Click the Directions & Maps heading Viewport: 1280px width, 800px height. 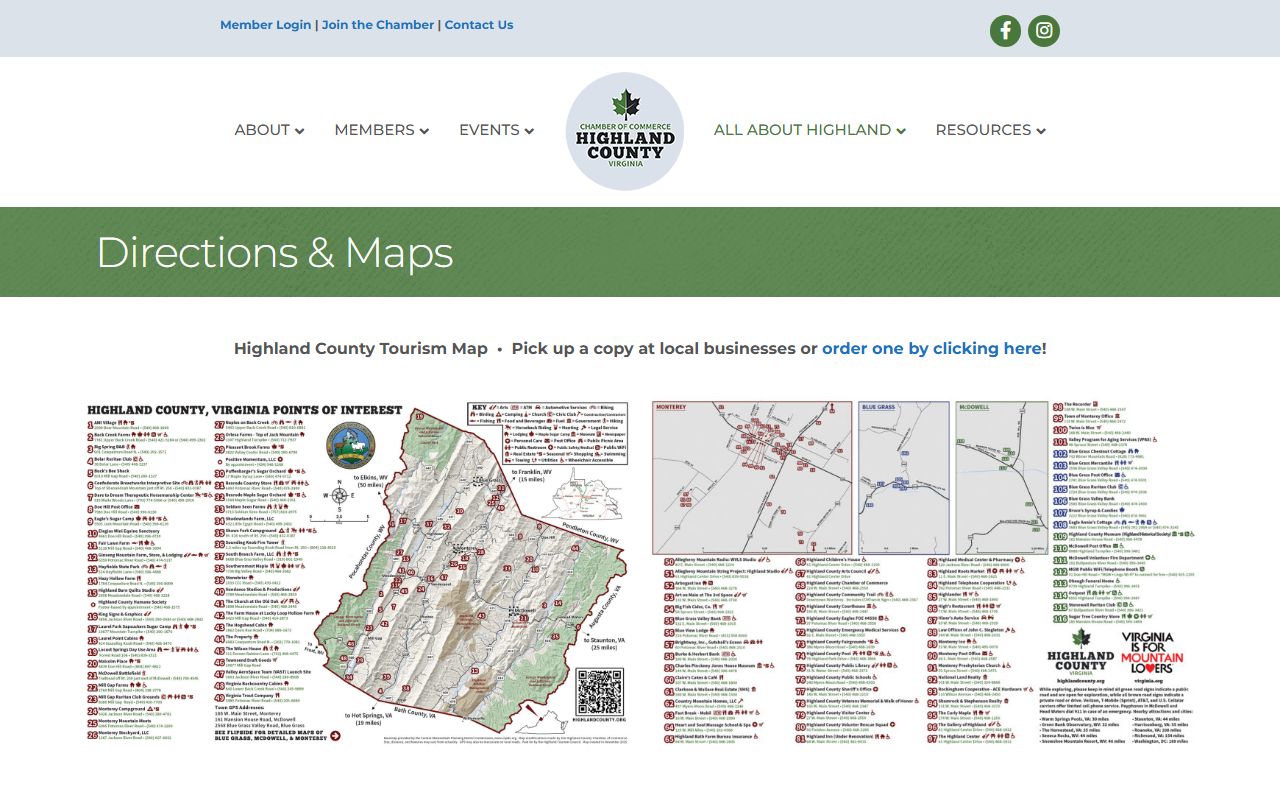(x=275, y=252)
